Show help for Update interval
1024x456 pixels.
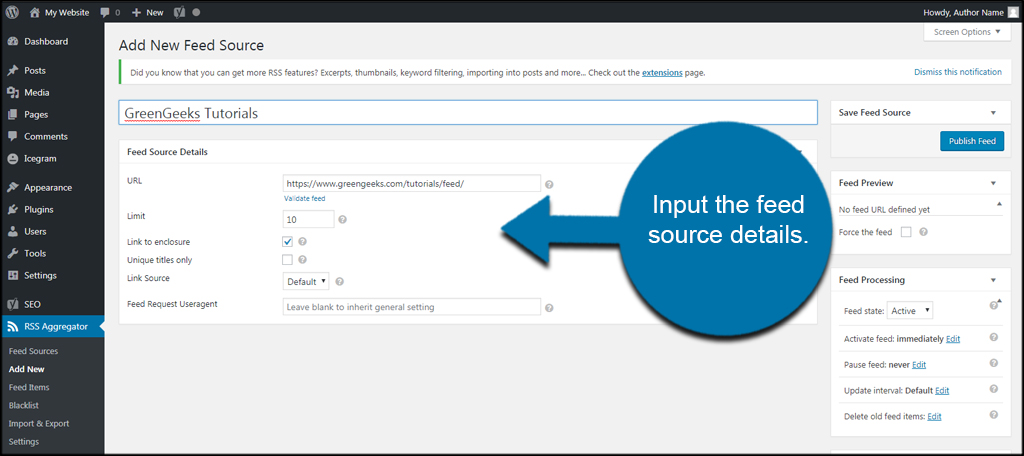tap(993, 389)
